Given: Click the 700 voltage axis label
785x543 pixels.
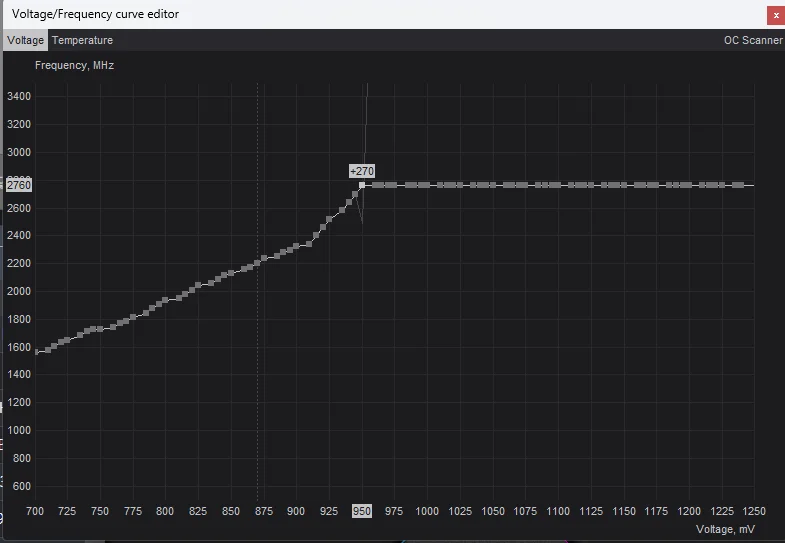Looking at the screenshot, I should click(x=35, y=511).
